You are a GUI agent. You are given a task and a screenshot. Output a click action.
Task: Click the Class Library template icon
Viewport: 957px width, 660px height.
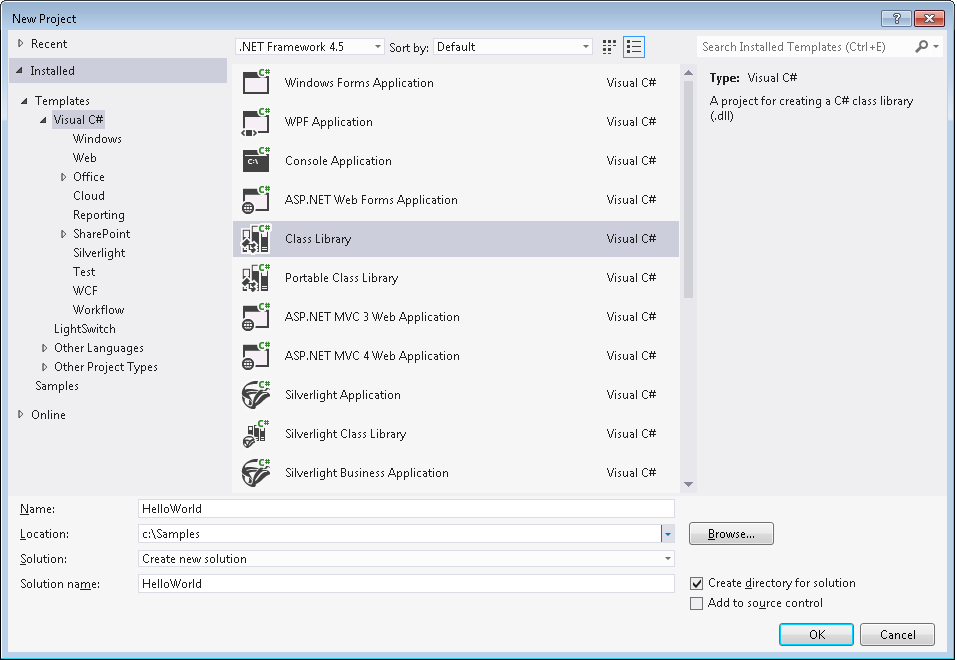(256, 239)
